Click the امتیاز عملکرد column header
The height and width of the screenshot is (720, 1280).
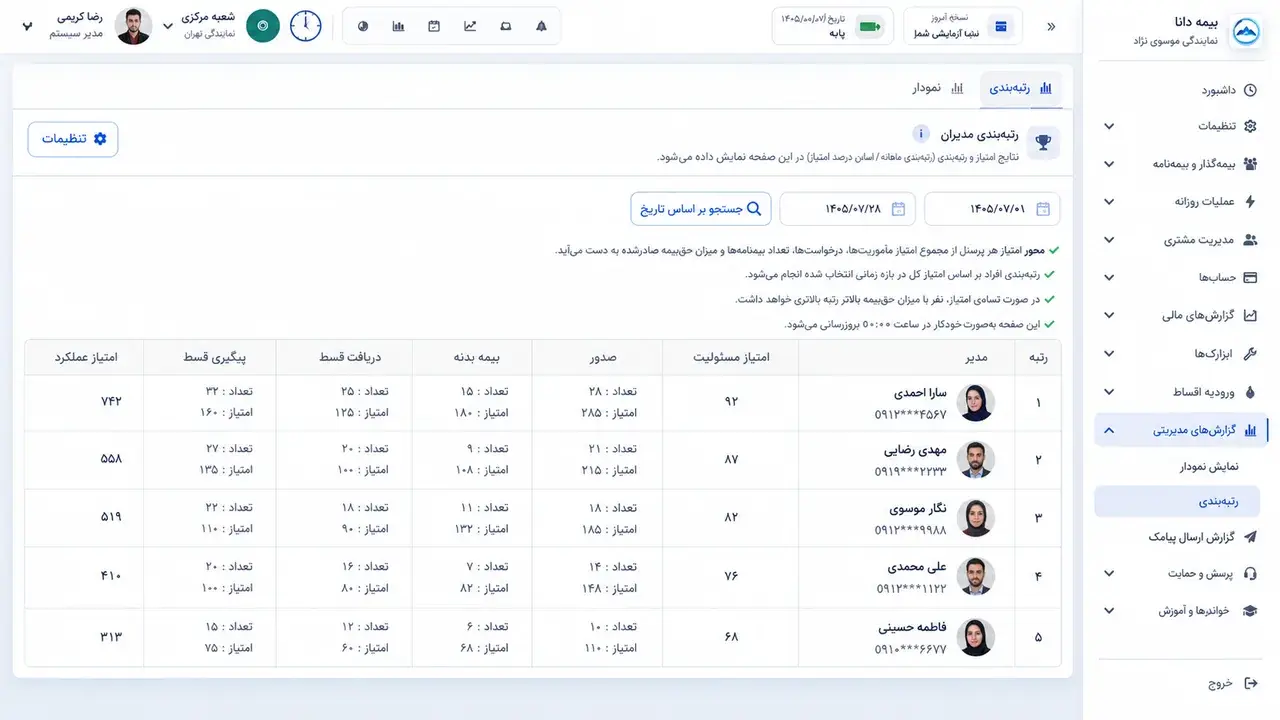84,357
